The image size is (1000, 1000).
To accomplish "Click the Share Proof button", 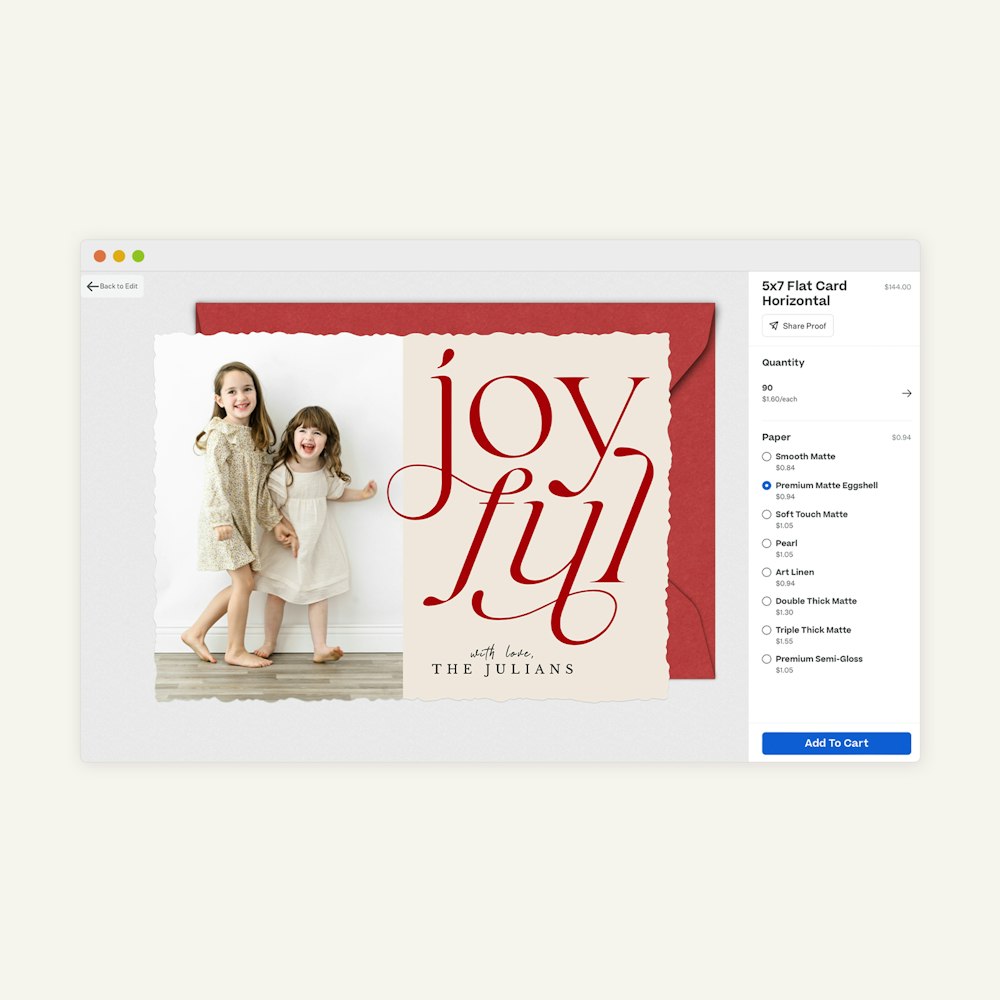I will pyautogui.click(x=798, y=326).
